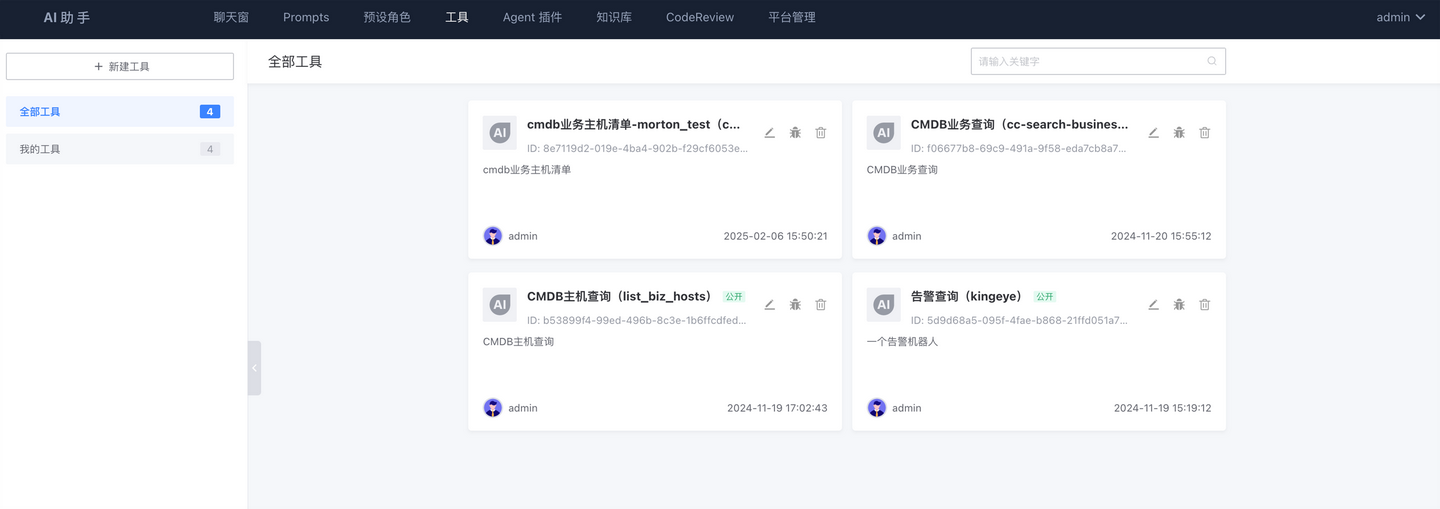Delete the 告警查询 kingeye tool
This screenshot has height=509, width=1440.
[x=1205, y=305]
